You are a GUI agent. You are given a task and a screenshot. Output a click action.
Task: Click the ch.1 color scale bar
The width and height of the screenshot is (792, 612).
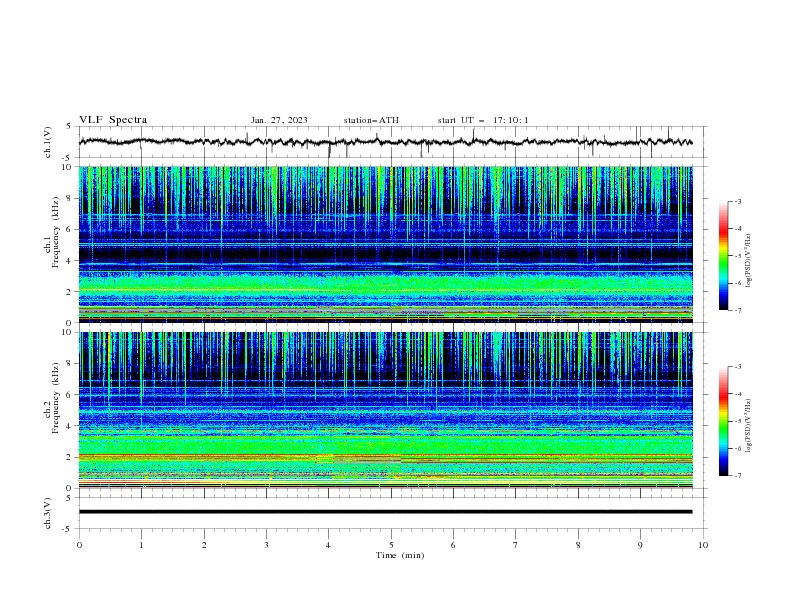723,256
